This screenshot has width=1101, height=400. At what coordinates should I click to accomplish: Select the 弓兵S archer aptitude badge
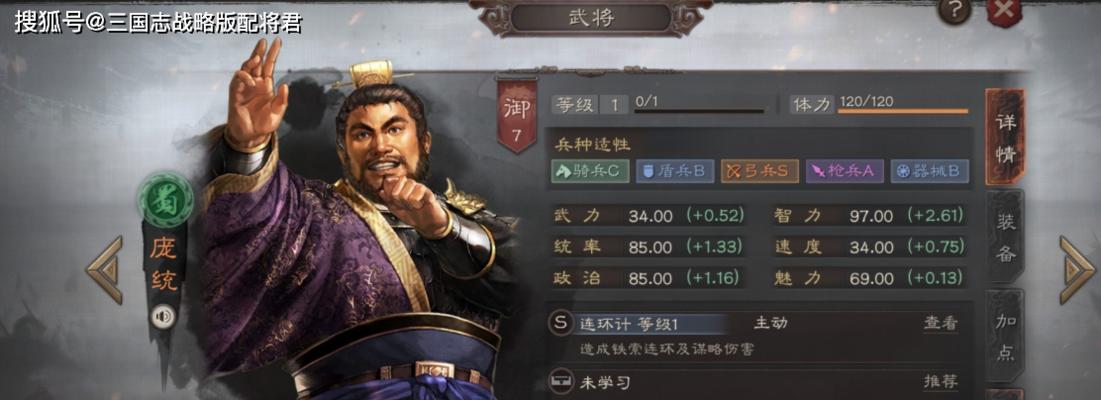tap(760, 172)
